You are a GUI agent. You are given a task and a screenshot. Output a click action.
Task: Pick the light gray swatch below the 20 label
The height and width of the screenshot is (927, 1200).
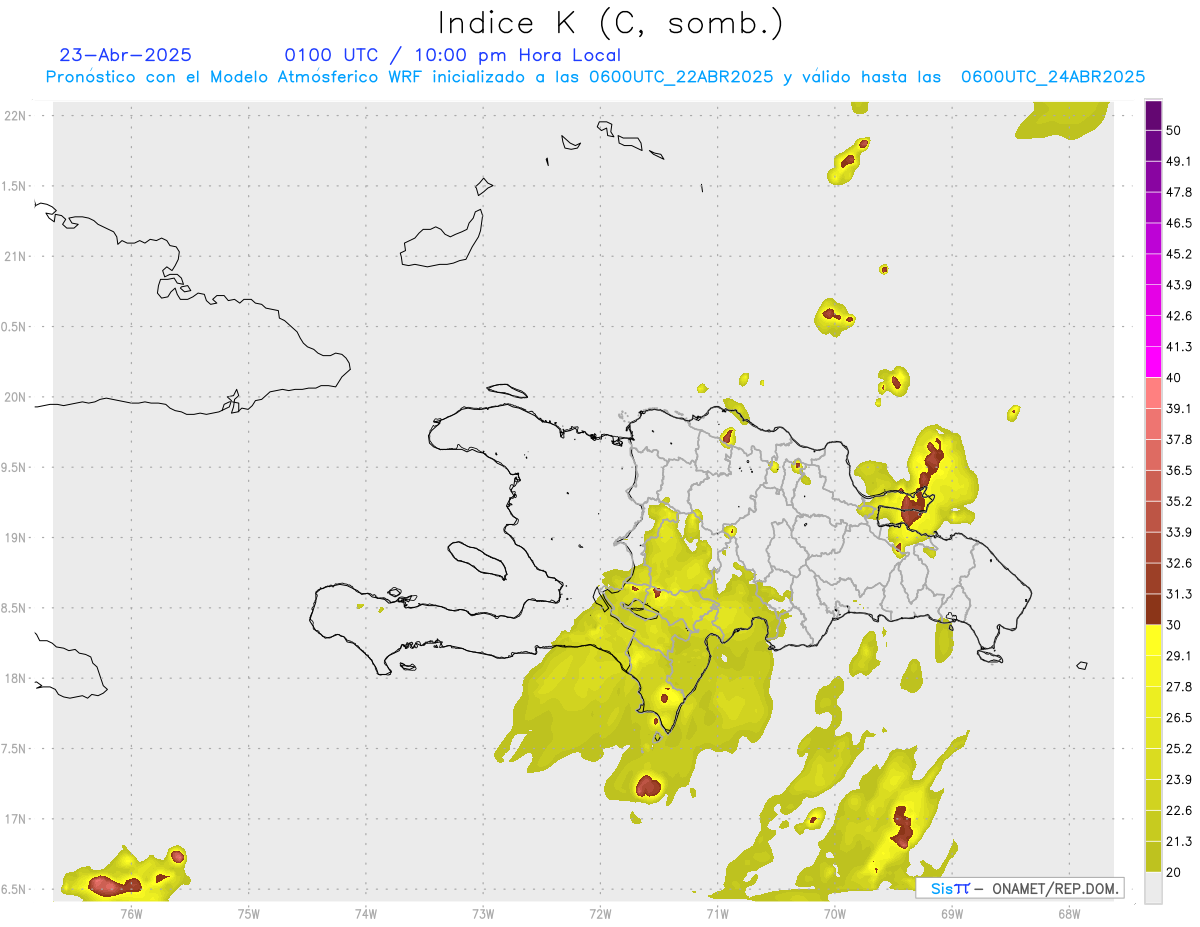(1153, 888)
